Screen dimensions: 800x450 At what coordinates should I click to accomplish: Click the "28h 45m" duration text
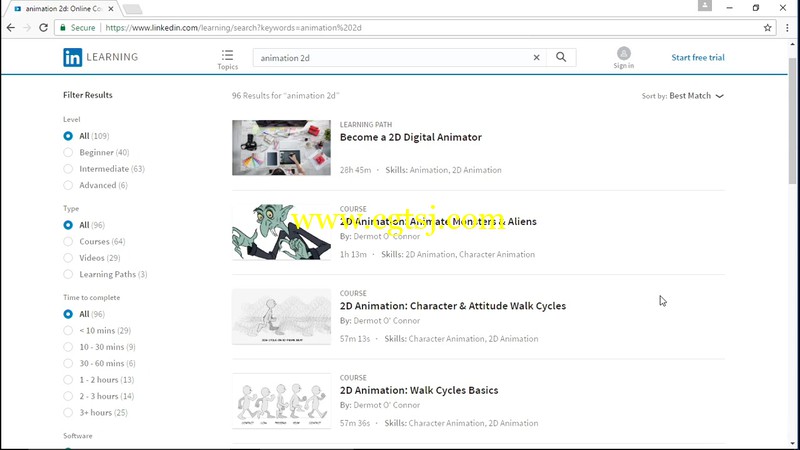tap(355, 170)
